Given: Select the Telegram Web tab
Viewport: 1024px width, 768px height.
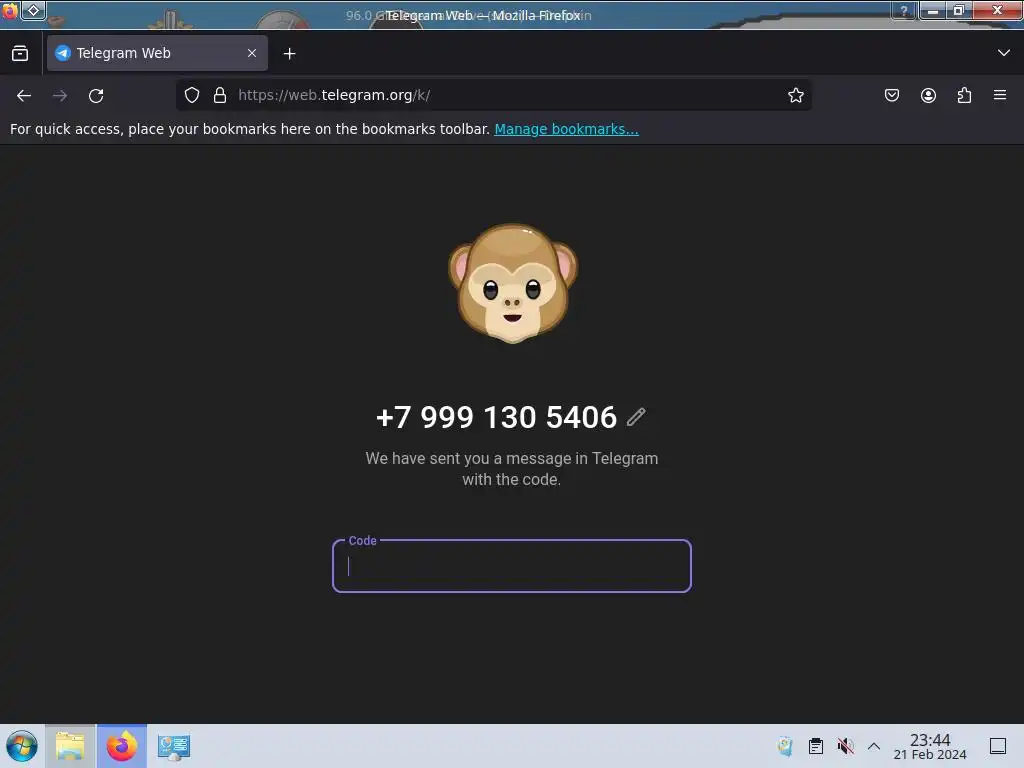Looking at the screenshot, I should (157, 53).
